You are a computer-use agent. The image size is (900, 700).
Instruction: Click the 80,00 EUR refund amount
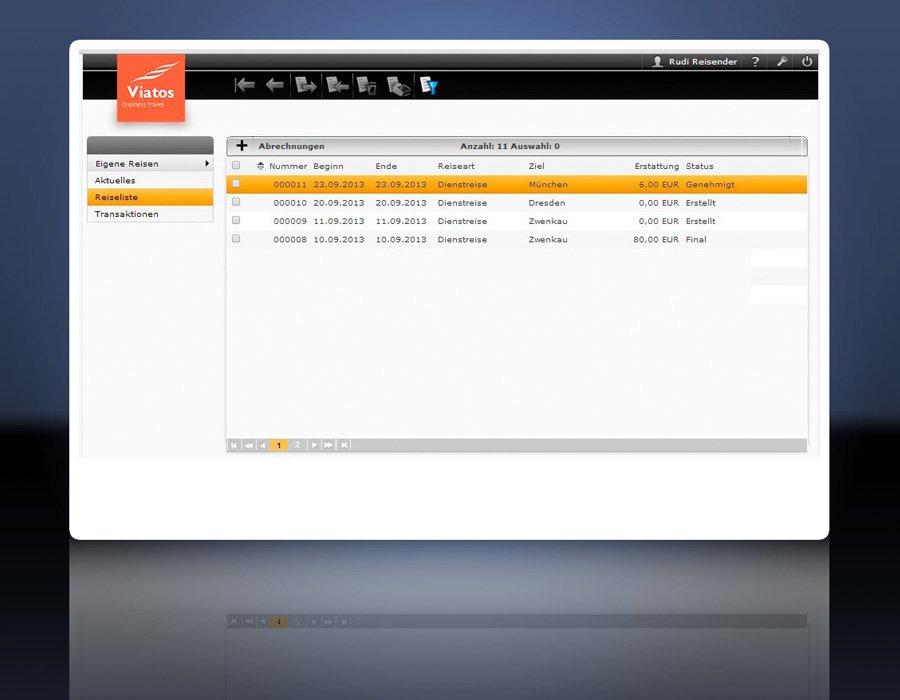(656, 240)
